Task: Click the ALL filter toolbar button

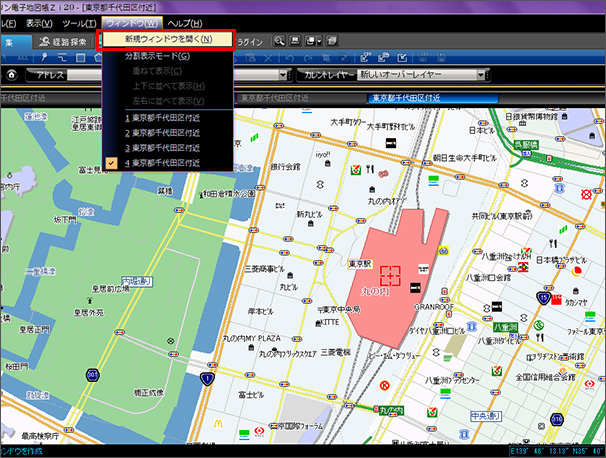Action: [22, 58]
